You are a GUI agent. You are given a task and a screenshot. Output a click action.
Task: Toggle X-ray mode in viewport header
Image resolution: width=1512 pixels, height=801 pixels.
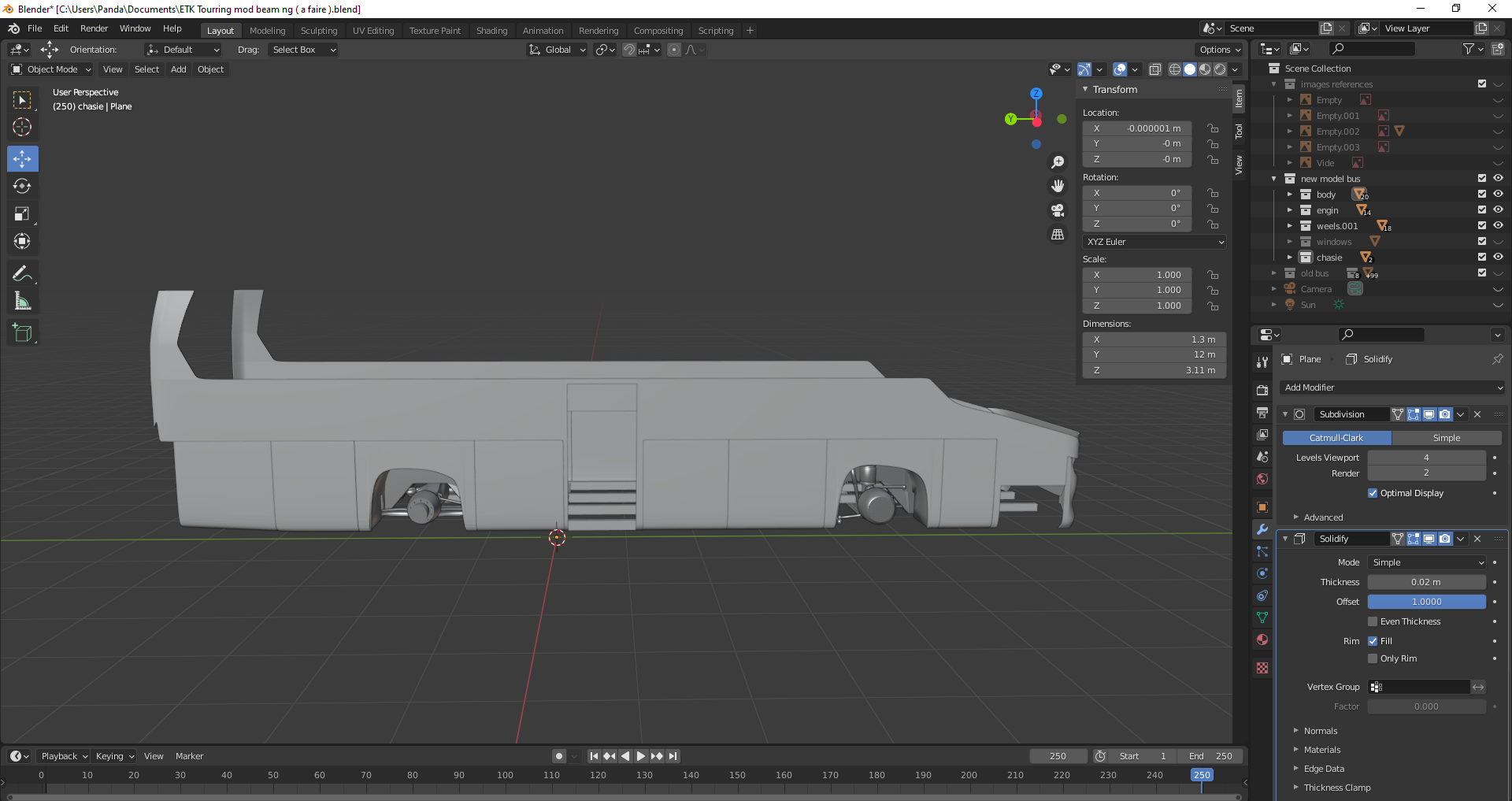click(x=1155, y=69)
